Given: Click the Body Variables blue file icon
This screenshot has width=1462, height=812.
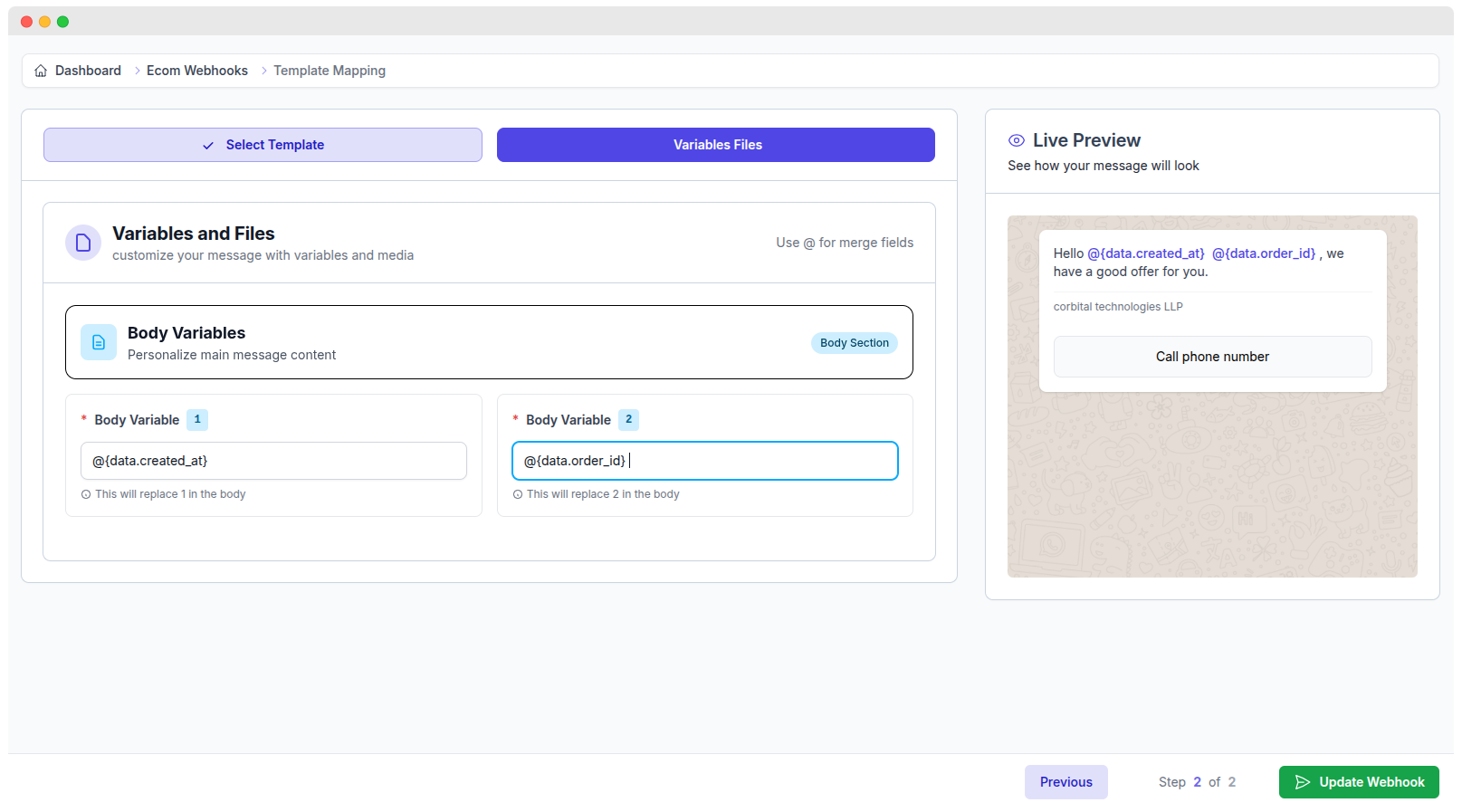Looking at the screenshot, I should [x=99, y=342].
